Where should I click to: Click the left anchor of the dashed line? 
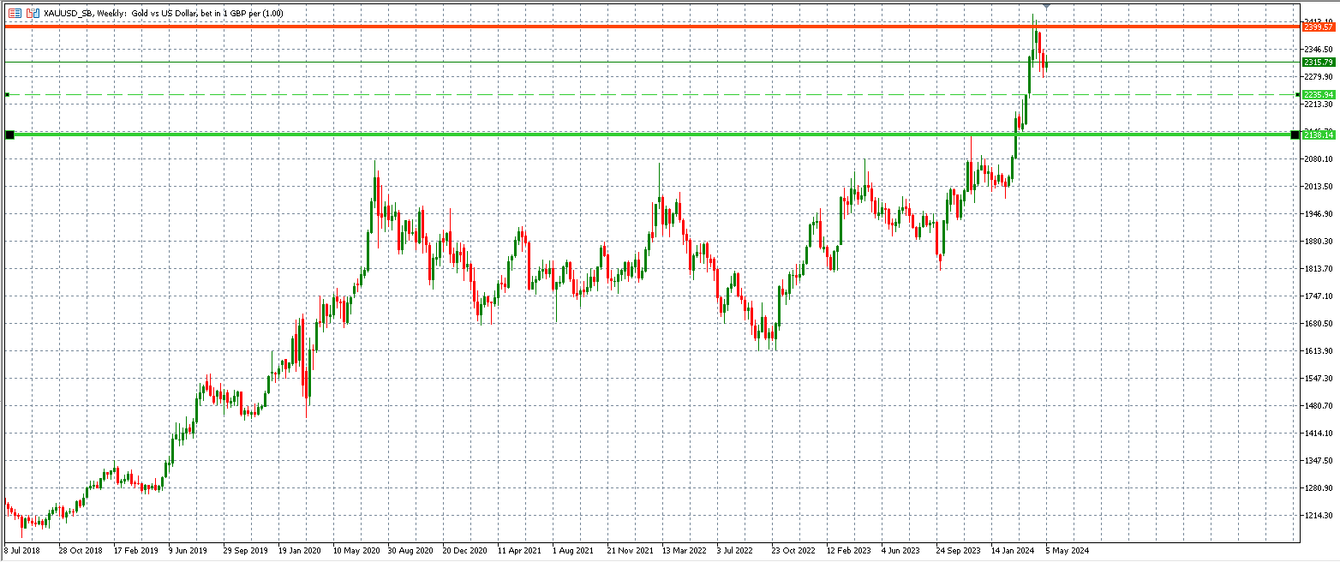click(x=7, y=95)
